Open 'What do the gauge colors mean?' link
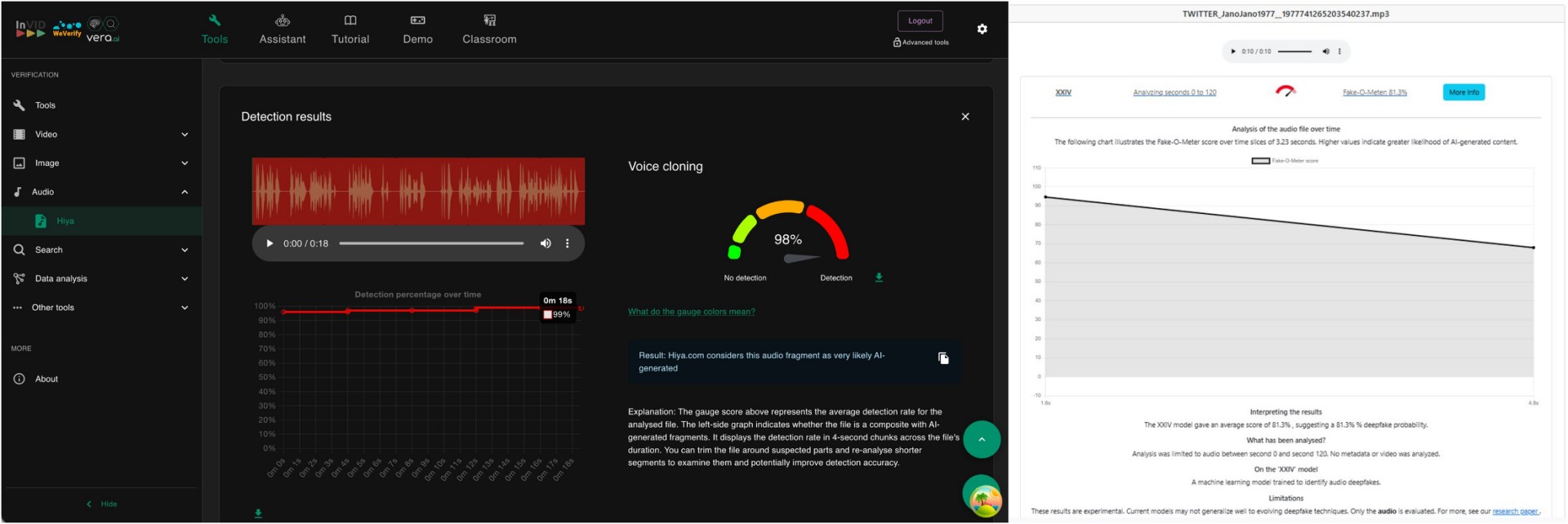This screenshot has height=524, width=1568. (x=691, y=312)
